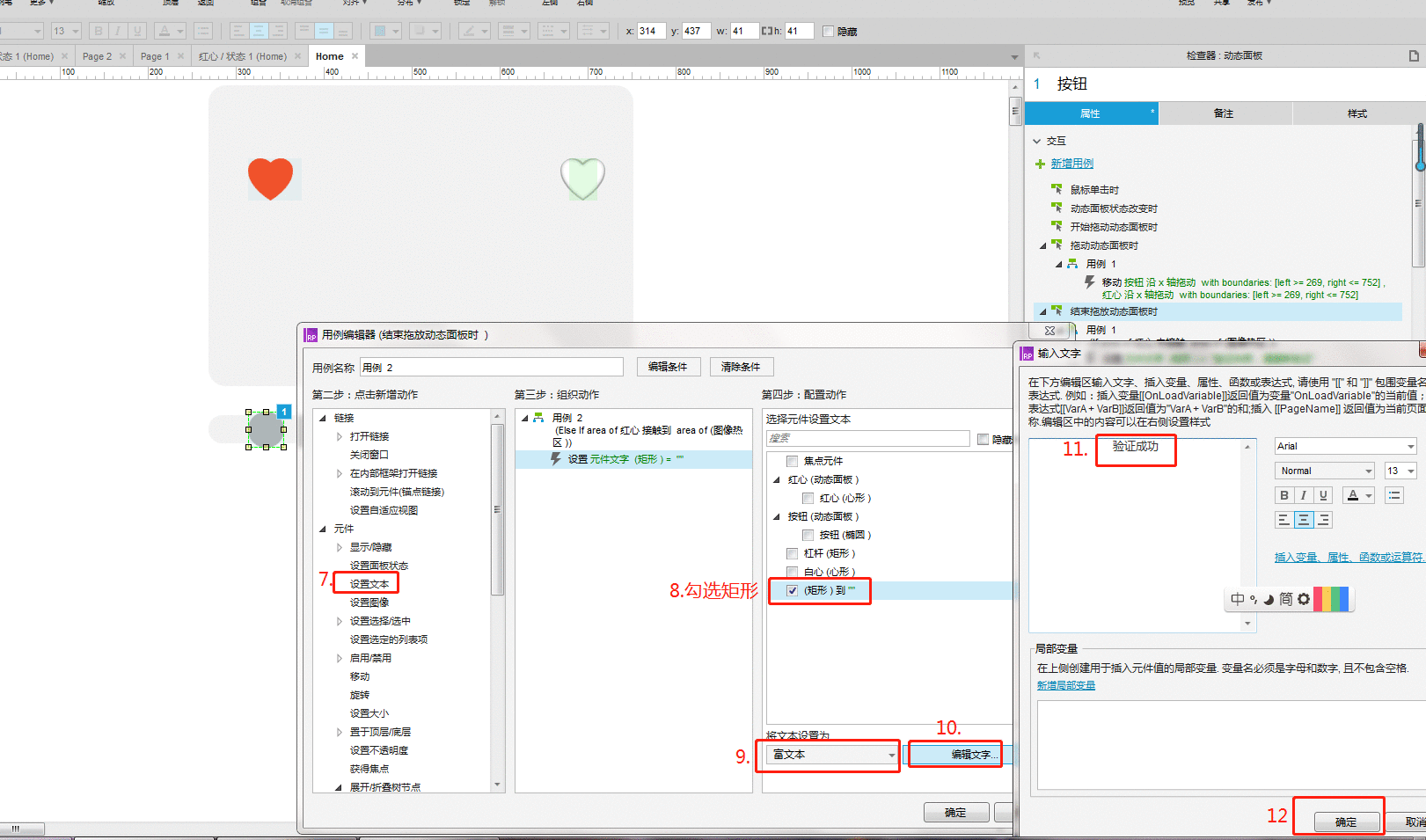Open the font color dropdown arrow in dialog
The image size is (1426, 840).
(x=1369, y=496)
